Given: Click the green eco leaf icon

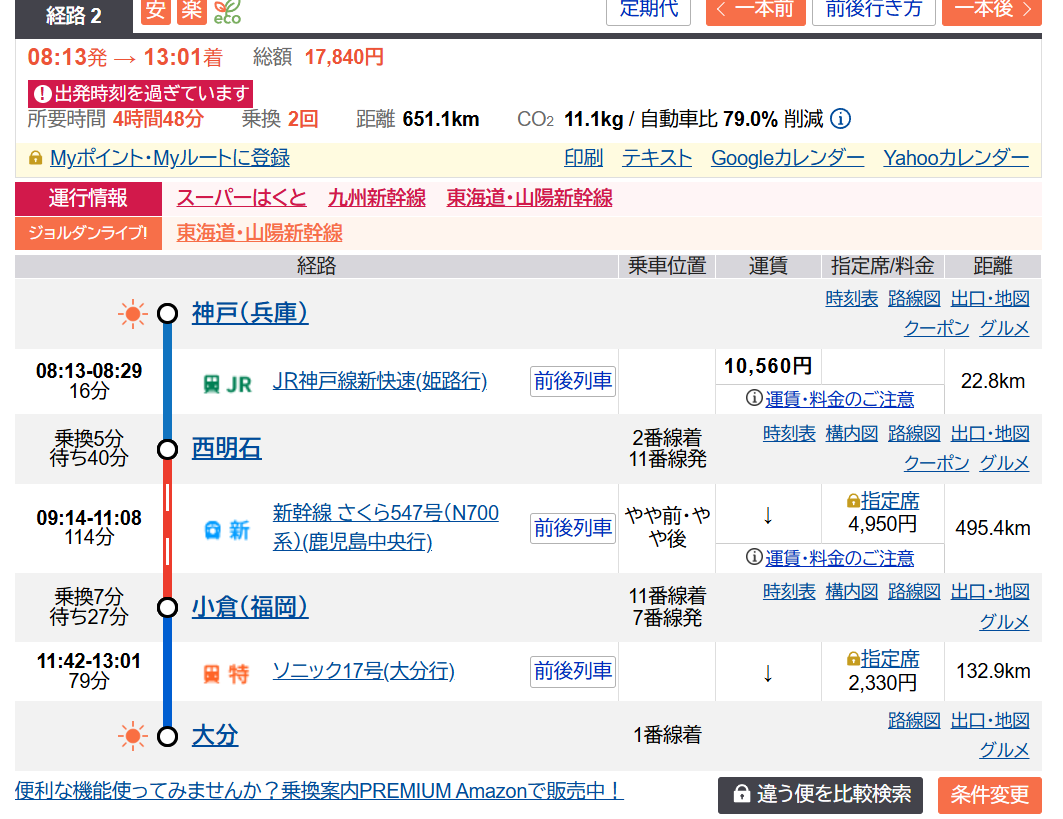Looking at the screenshot, I should 226,11.
